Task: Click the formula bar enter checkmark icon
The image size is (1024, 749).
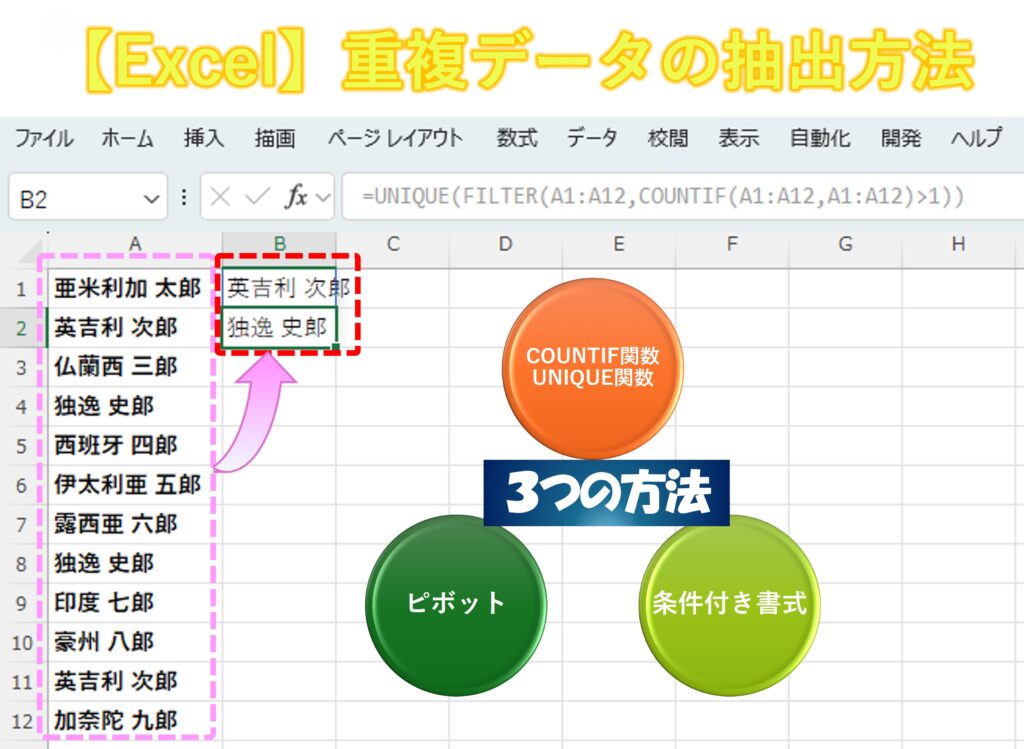Action: (x=257, y=197)
